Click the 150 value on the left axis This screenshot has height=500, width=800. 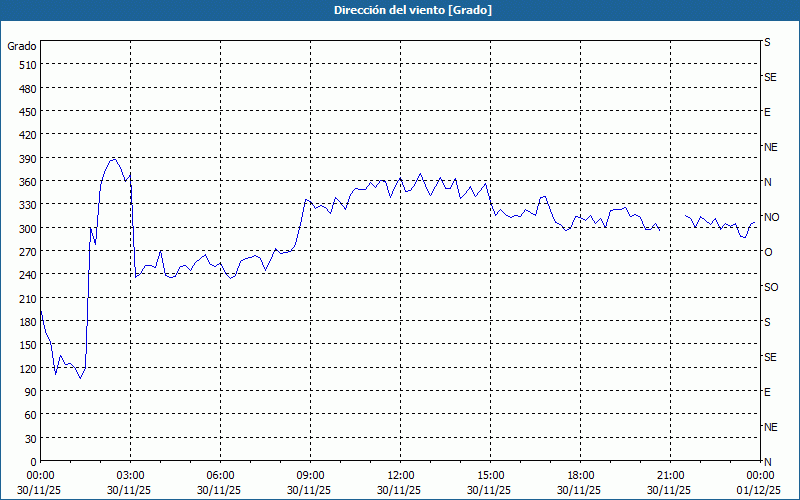click(x=29, y=345)
